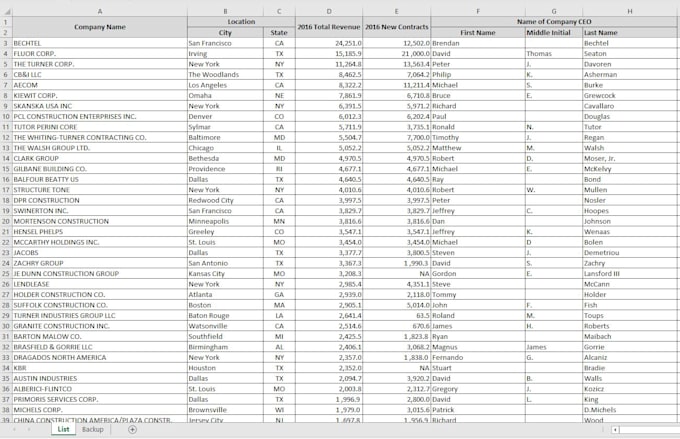Click Name of Company CEO header

pyautogui.click(x=554, y=22)
